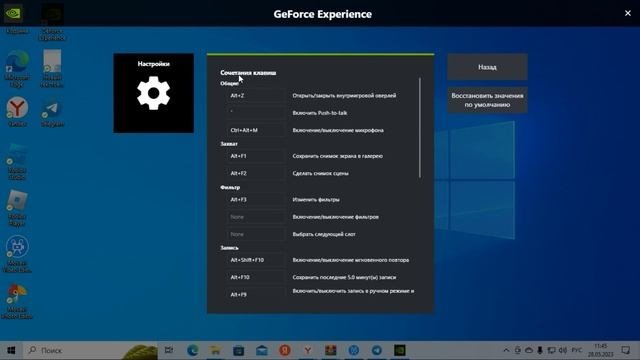Open the Mail app from the taskbar

pyautogui.click(x=262, y=350)
